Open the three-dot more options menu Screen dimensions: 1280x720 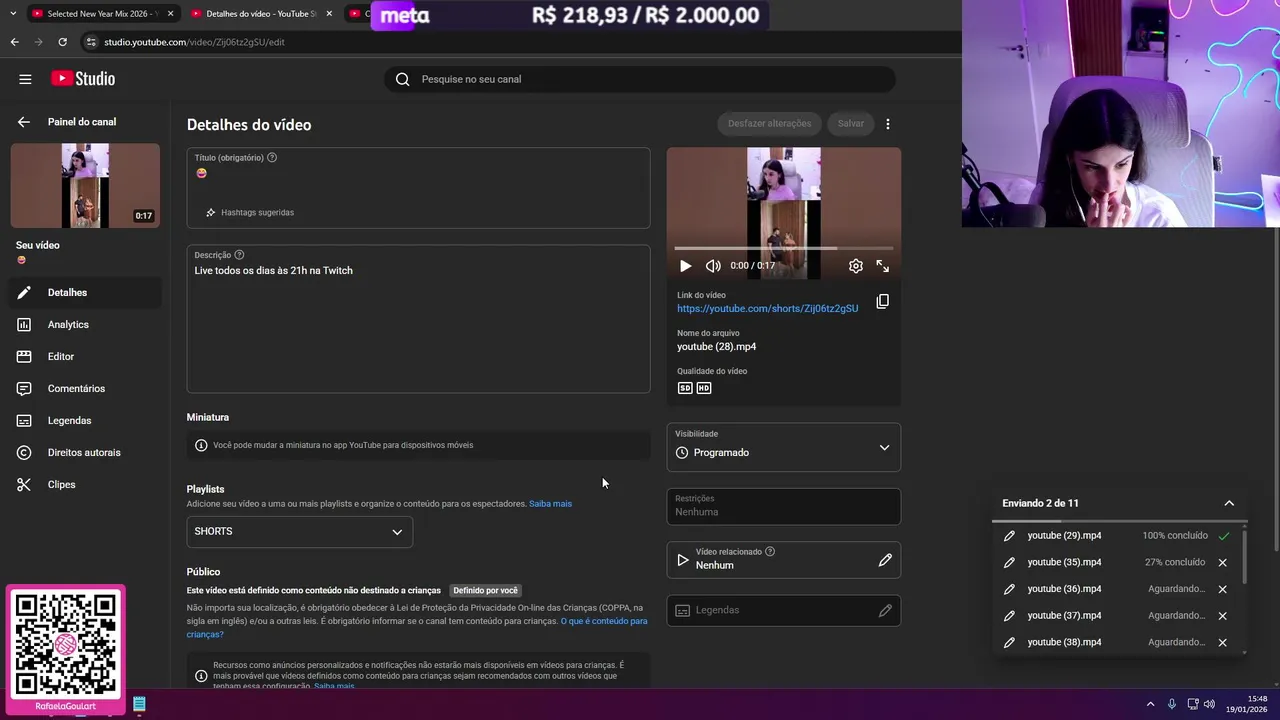[x=887, y=124]
